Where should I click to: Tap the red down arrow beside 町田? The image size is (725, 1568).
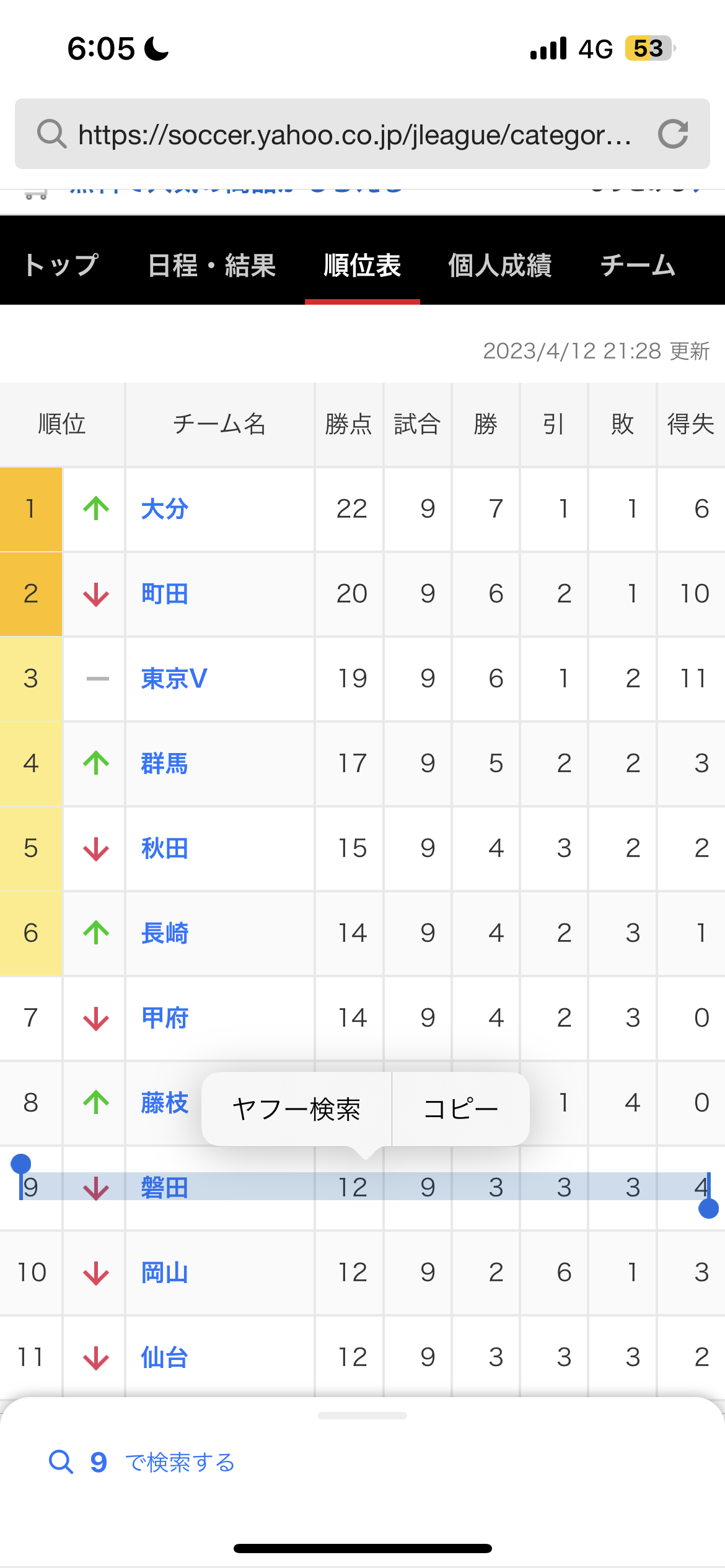coord(96,595)
